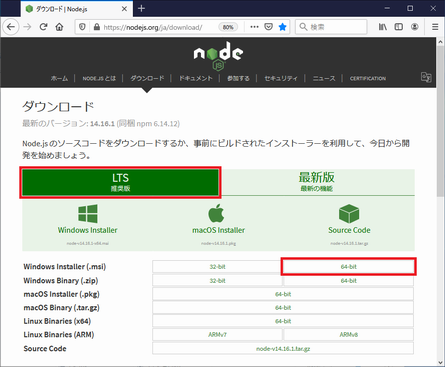Open the library bookshelf icon
This screenshot has height=367, width=445.
point(383,27)
